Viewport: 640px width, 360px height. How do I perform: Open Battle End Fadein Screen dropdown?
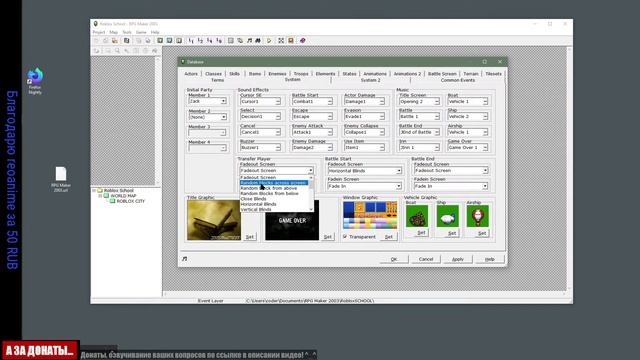[x=451, y=186]
